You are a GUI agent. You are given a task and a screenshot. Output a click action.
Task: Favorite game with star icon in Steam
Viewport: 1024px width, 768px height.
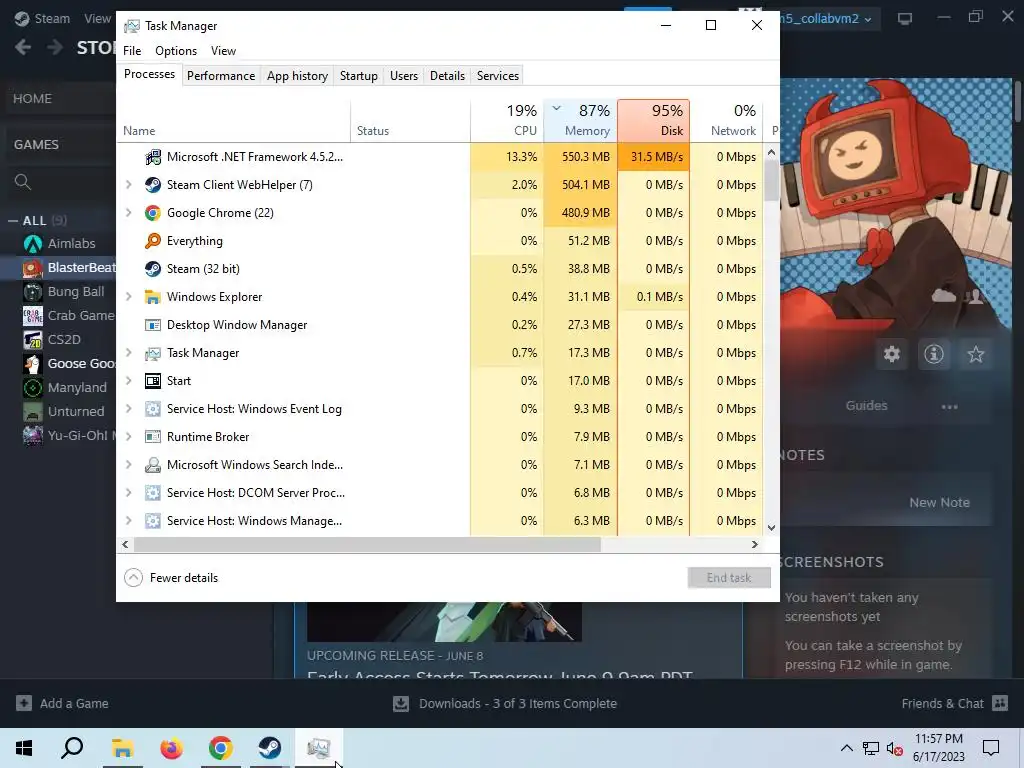click(x=976, y=354)
